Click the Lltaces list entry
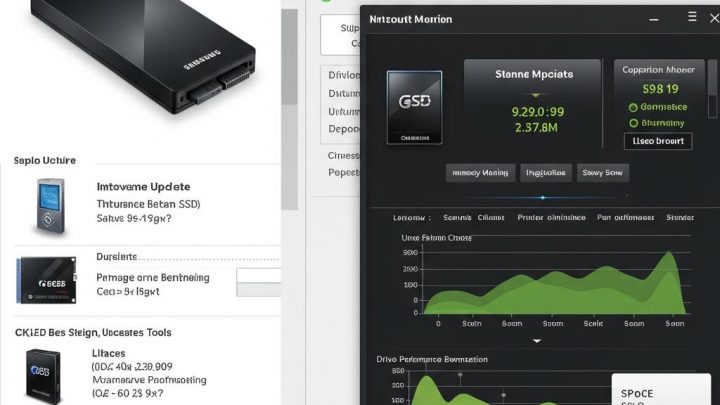The width and height of the screenshot is (720, 405). tap(108, 353)
